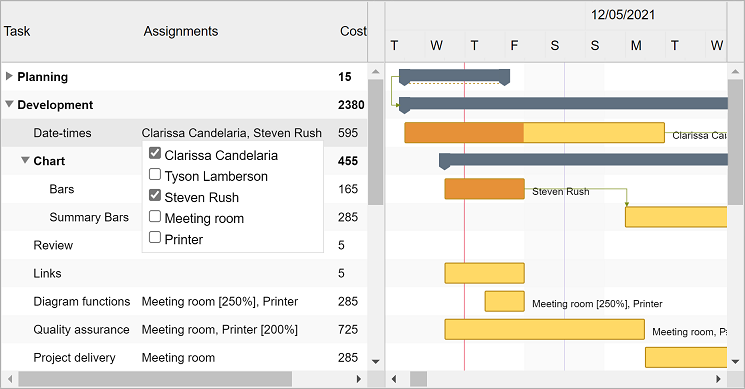Click the Date-times orange progress bar
Viewport: 745px width, 389px height.
(x=464, y=133)
